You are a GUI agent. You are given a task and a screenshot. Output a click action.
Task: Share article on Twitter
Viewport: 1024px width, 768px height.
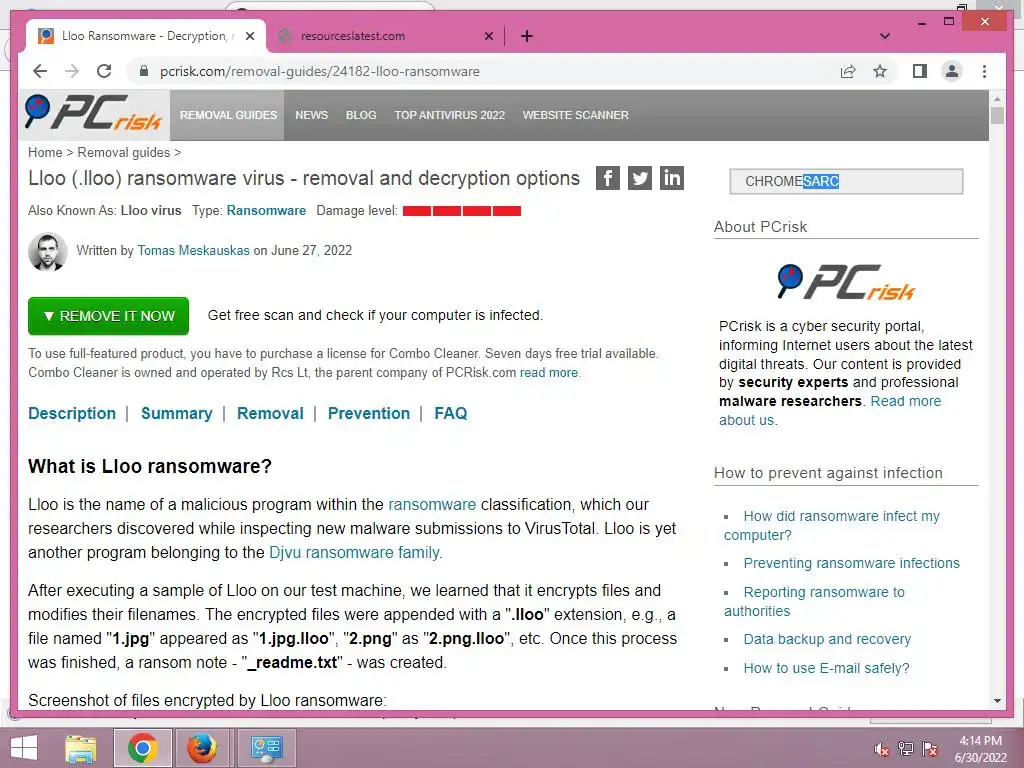[x=639, y=178]
